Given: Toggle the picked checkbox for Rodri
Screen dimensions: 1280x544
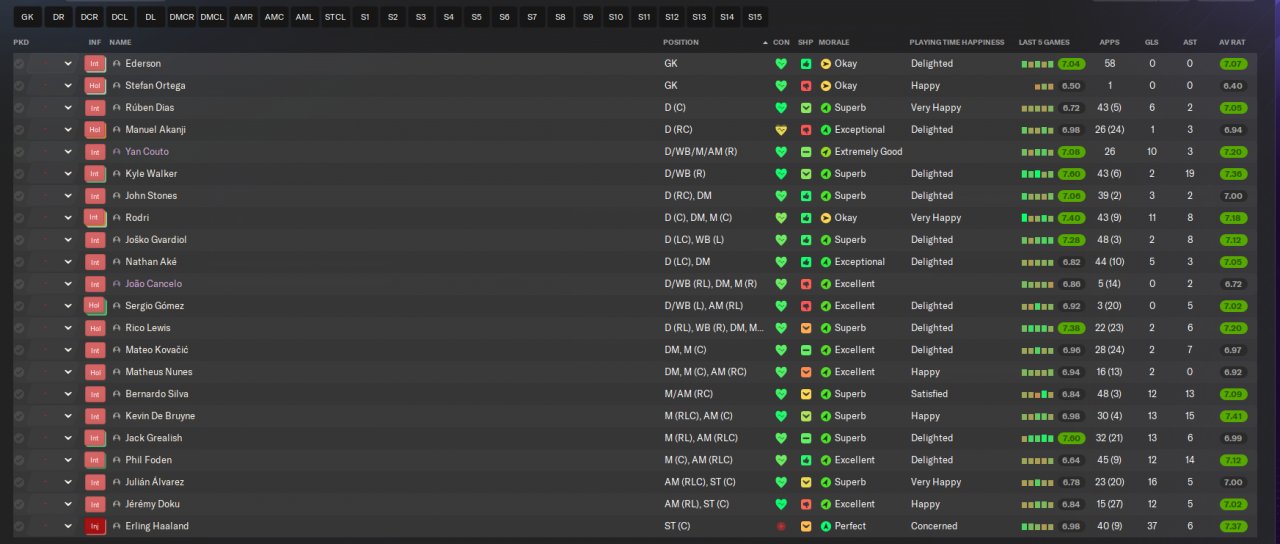Looking at the screenshot, I should tap(19, 217).
